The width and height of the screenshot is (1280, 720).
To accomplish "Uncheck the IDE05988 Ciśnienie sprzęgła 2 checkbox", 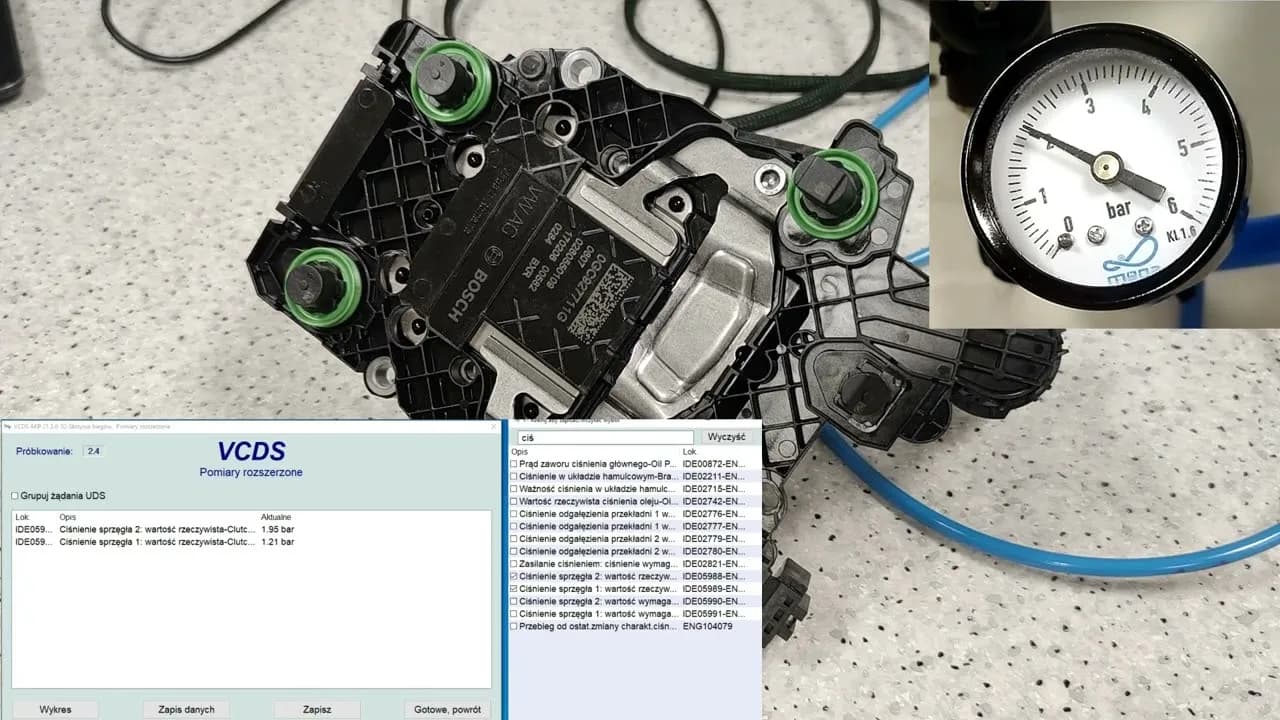I will pos(514,577).
